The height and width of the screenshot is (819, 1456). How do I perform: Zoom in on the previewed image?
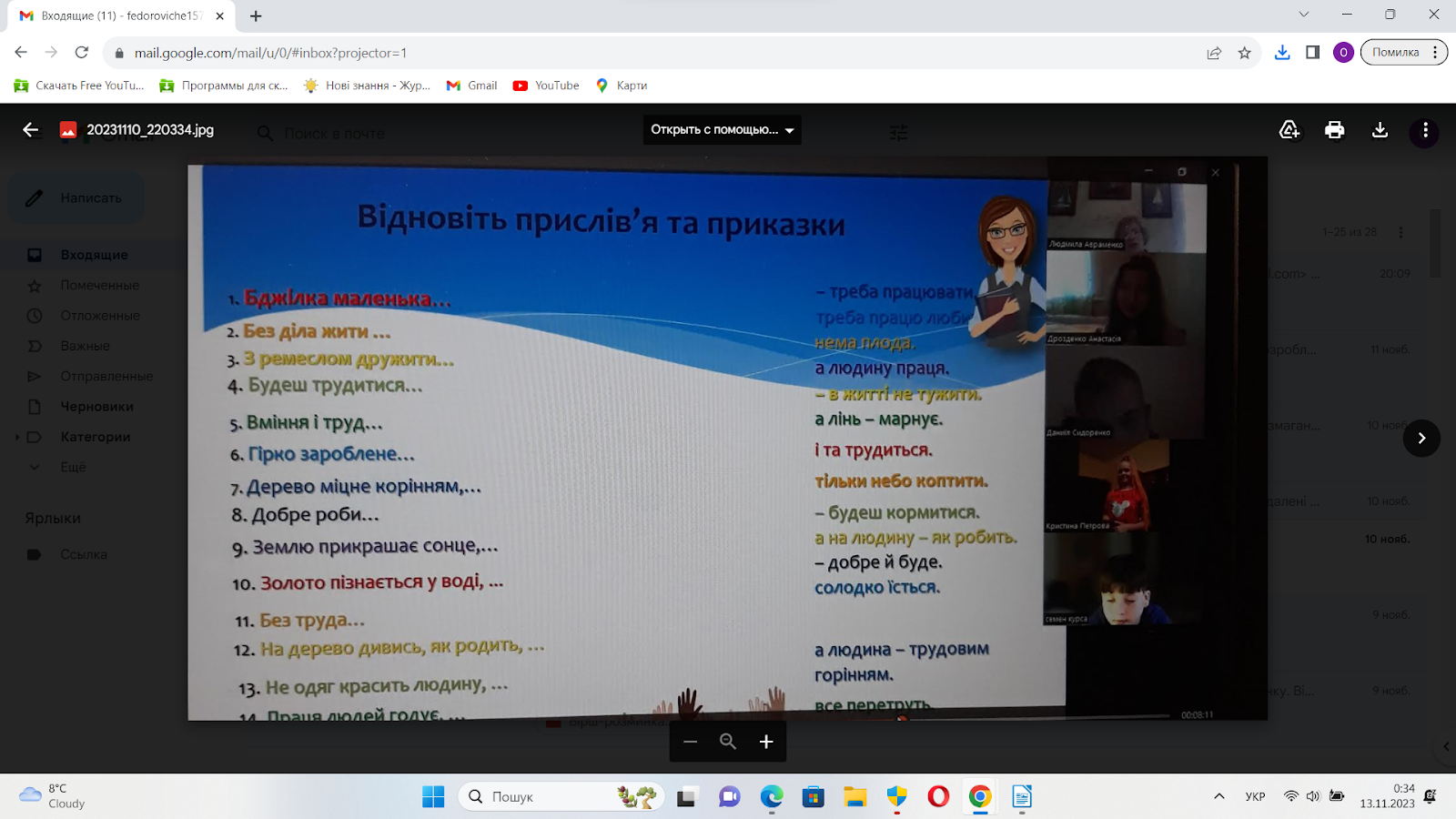coord(766,742)
